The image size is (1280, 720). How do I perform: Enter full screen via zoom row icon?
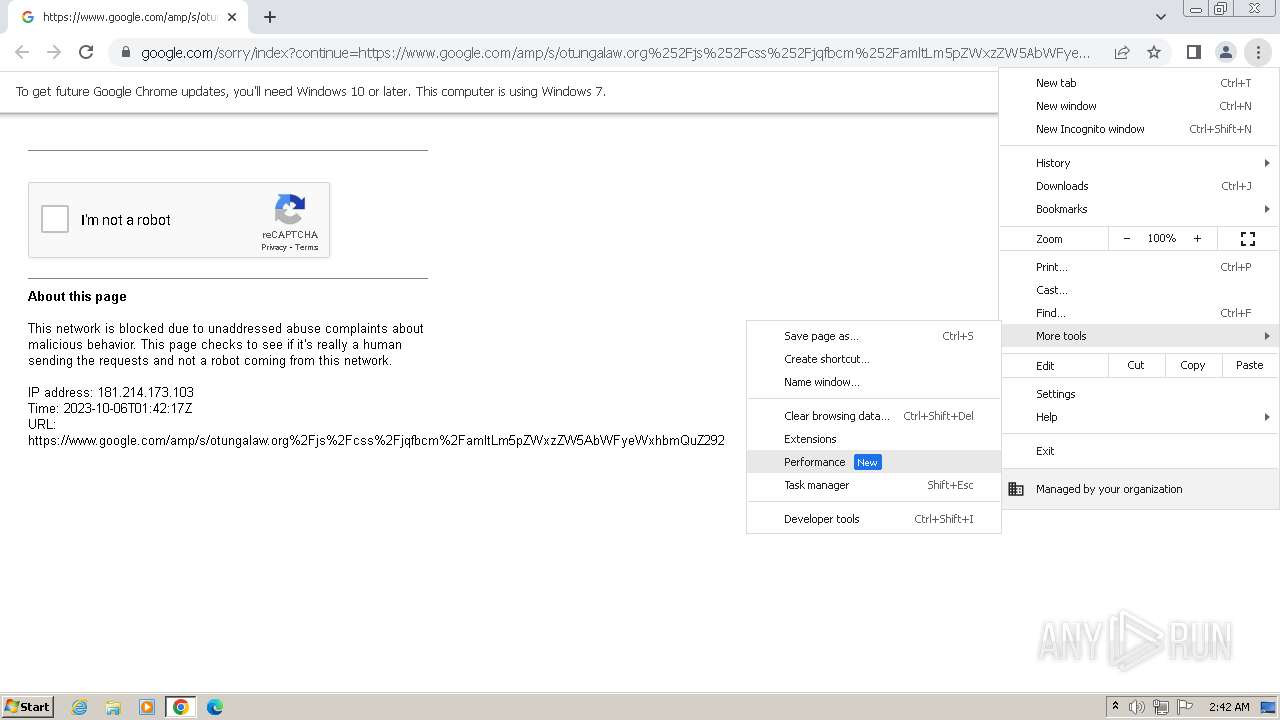coord(1248,239)
